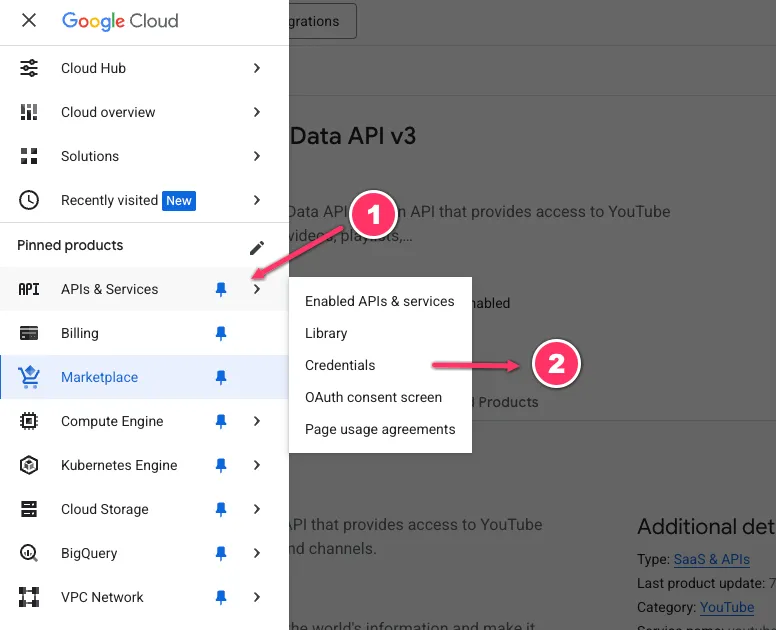Screen dimensions: 776x630
Task: Expand the VPC Network submenu chevron
Action: [256, 597]
